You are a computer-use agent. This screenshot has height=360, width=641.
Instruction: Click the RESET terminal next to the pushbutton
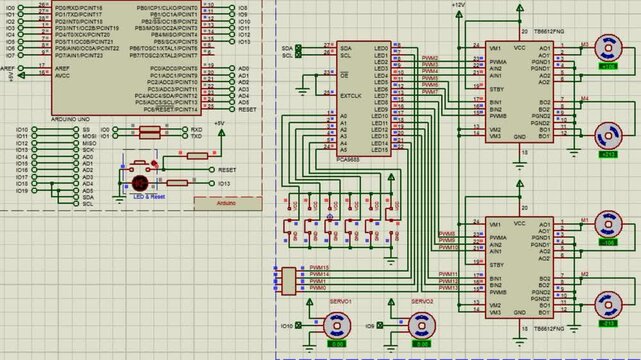tap(212, 170)
